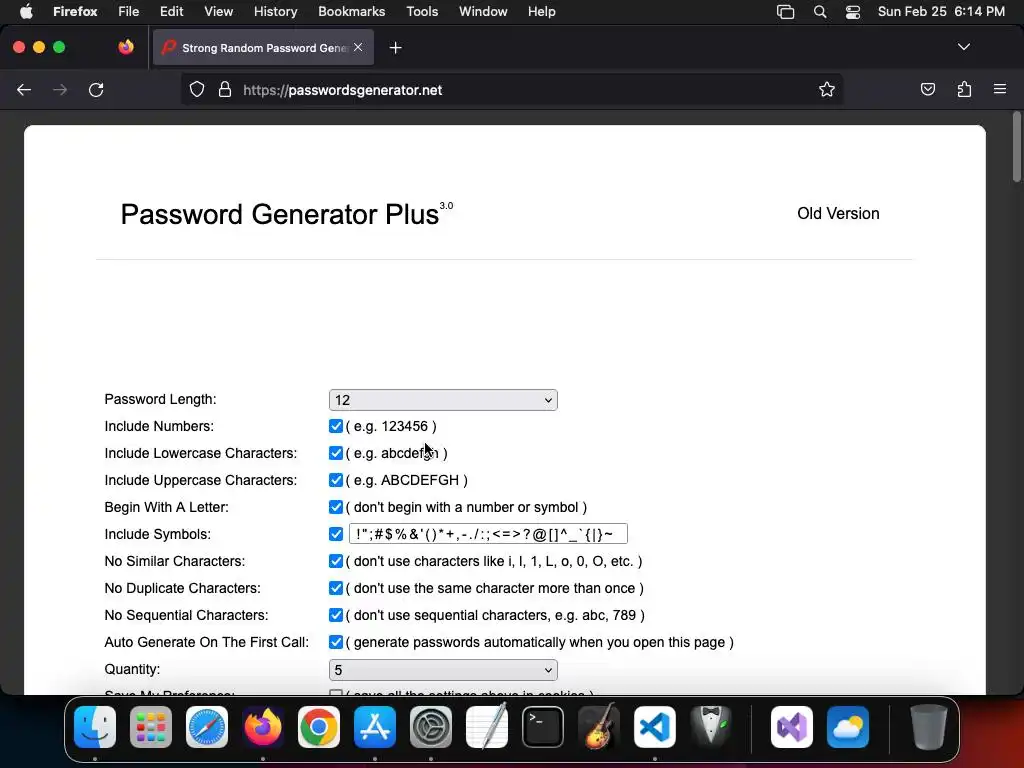Open the Tools menu

pyautogui.click(x=422, y=12)
